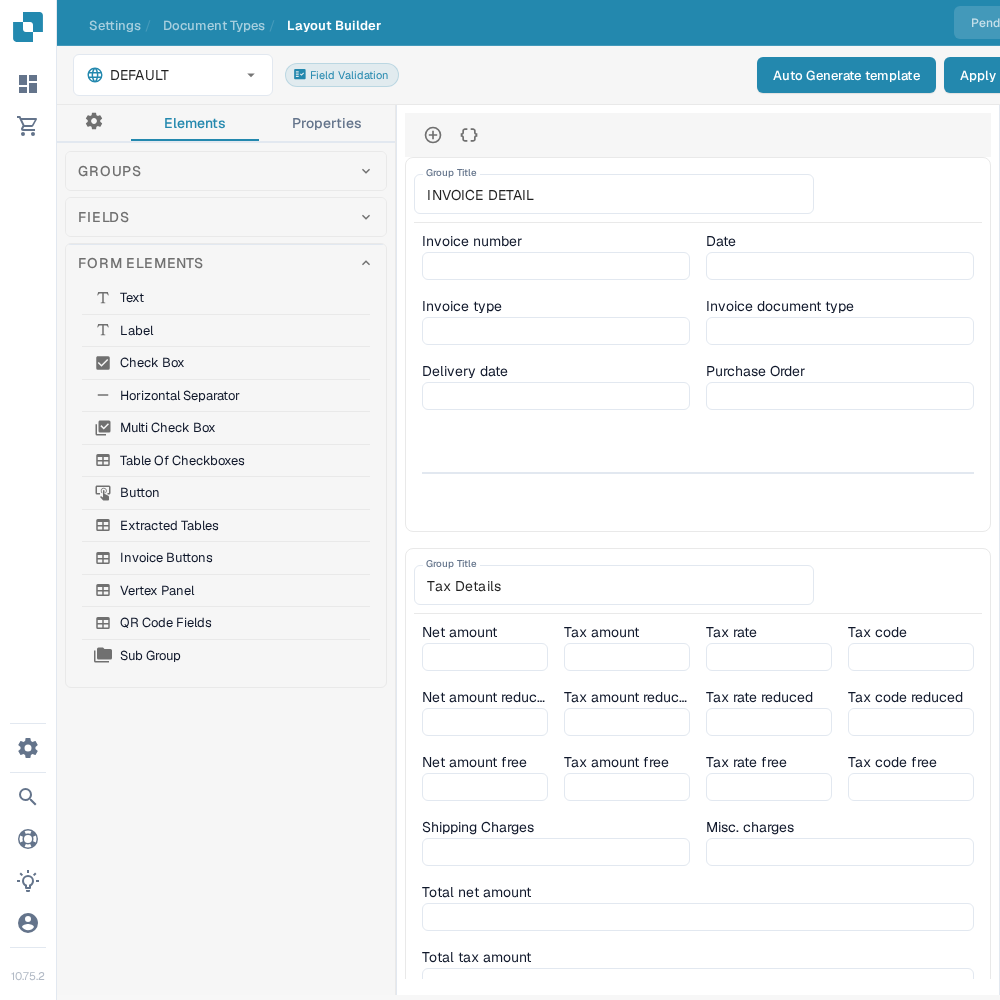Open the user account icon
The image size is (1000, 1000).
(x=28, y=923)
